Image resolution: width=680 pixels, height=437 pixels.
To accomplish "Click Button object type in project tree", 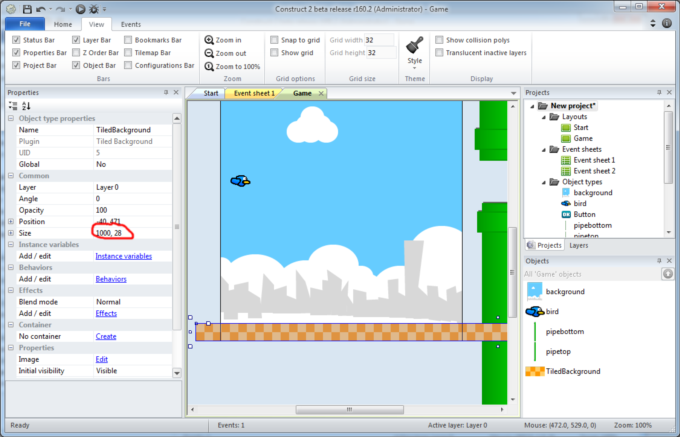I will pyautogui.click(x=584, y=214).
